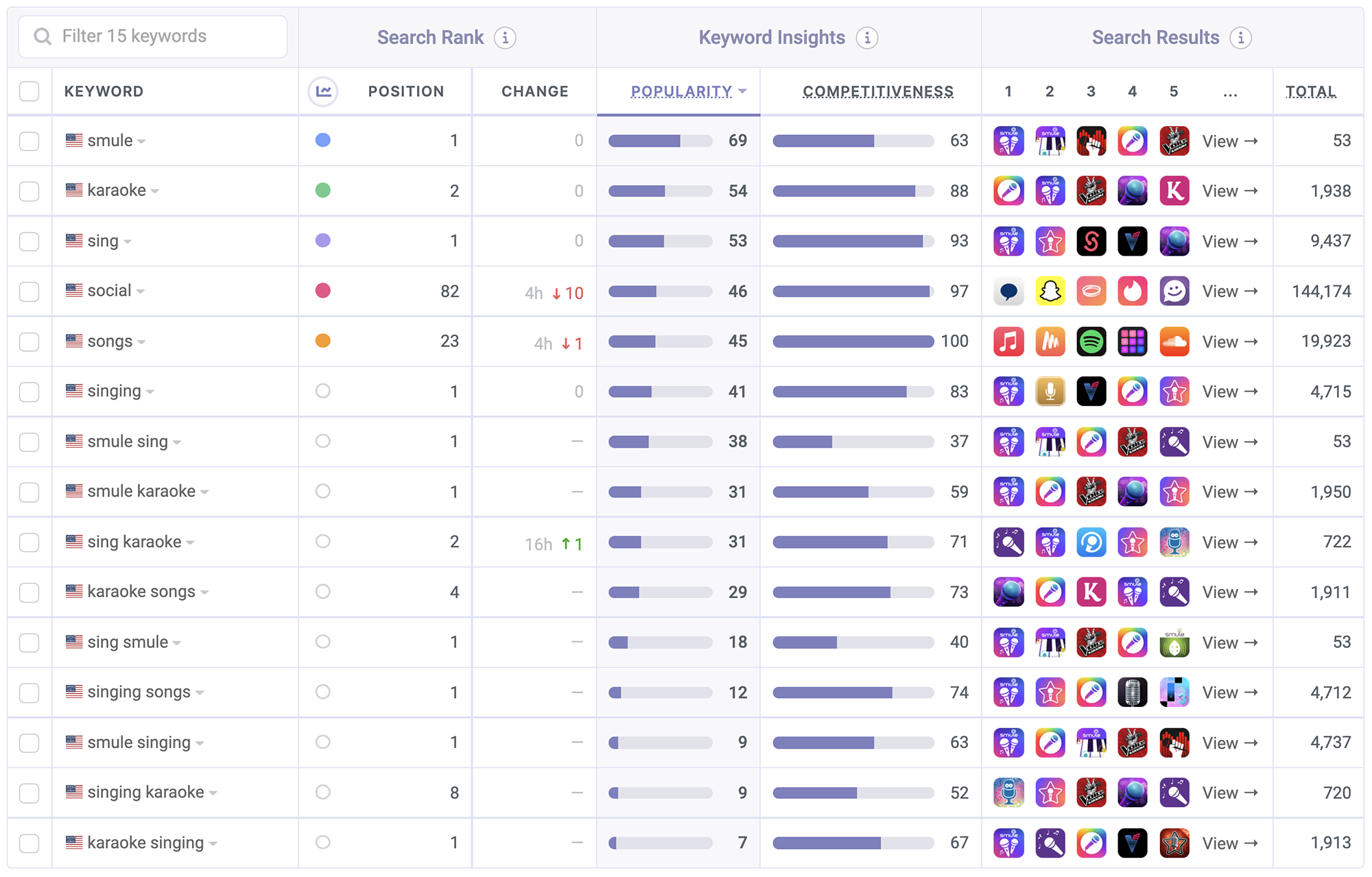Sort by TOTAL column header
Image resolution: width=1372 pixels, height=877 pixels.
(1311, 91)
